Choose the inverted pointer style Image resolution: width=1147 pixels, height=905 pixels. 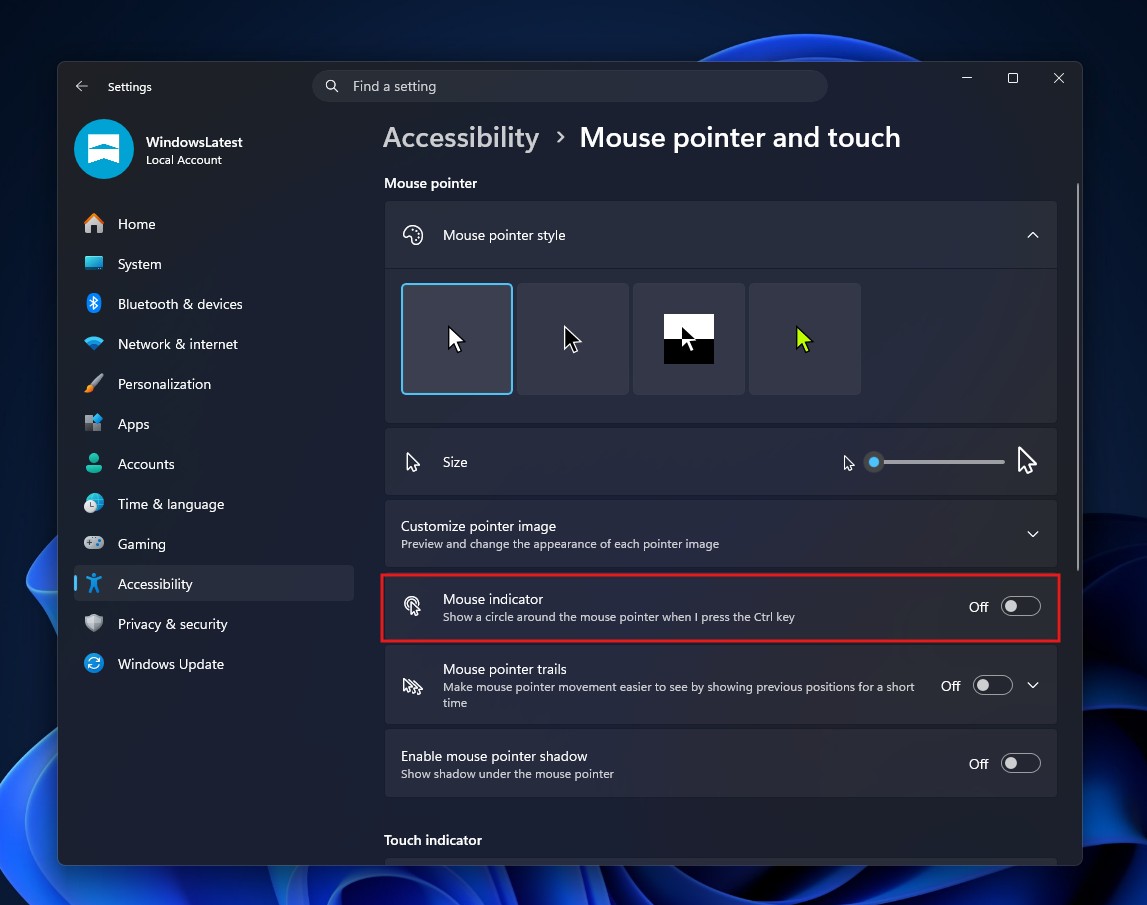[688, 339]
